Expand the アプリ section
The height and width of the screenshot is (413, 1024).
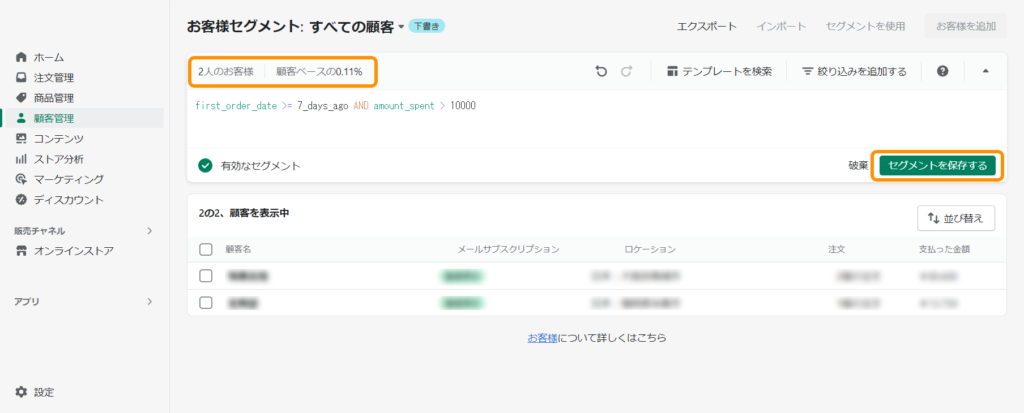coord(150,301)
